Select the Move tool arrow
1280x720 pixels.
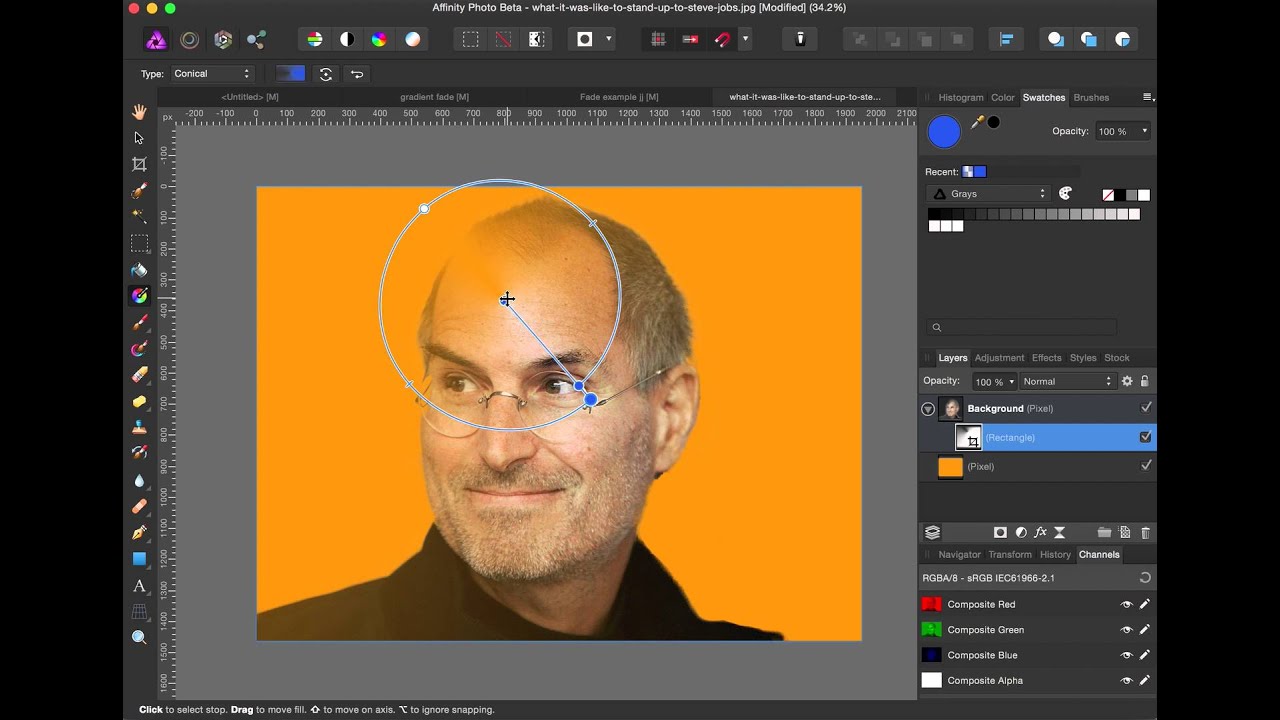tap(139, 138)
